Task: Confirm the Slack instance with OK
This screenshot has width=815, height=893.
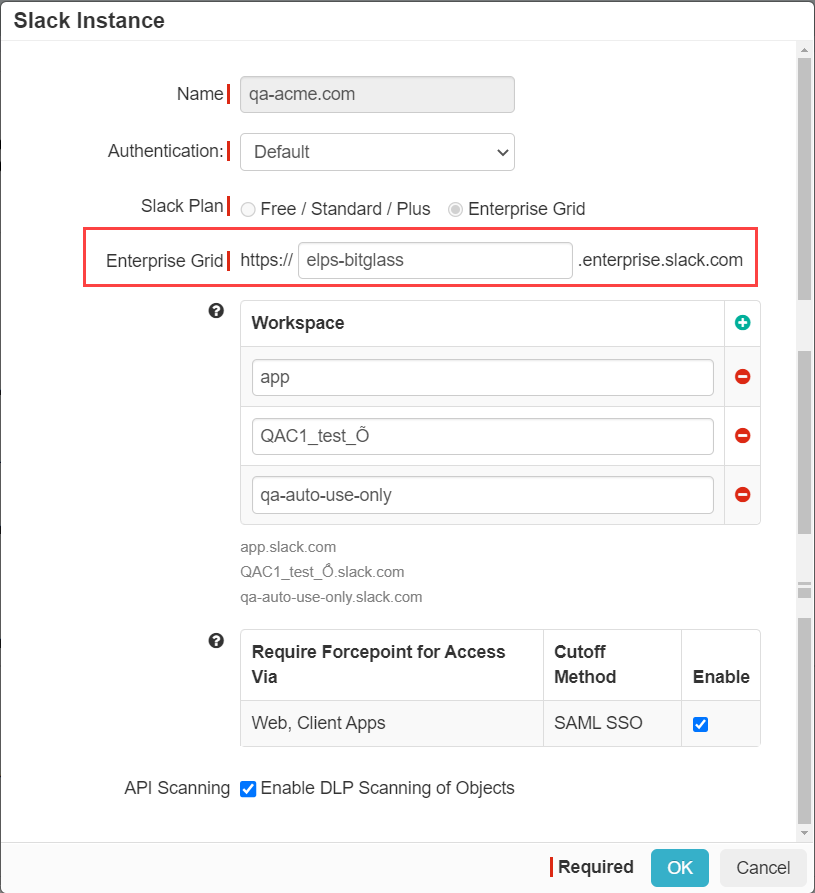Action: pyautogui.click(x=679, y=867)
